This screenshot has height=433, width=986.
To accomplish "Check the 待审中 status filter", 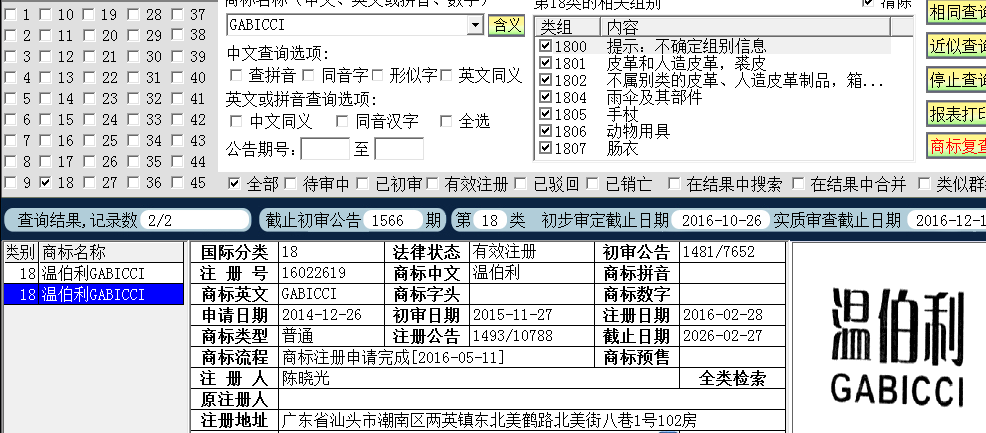I will click(290, 184).
